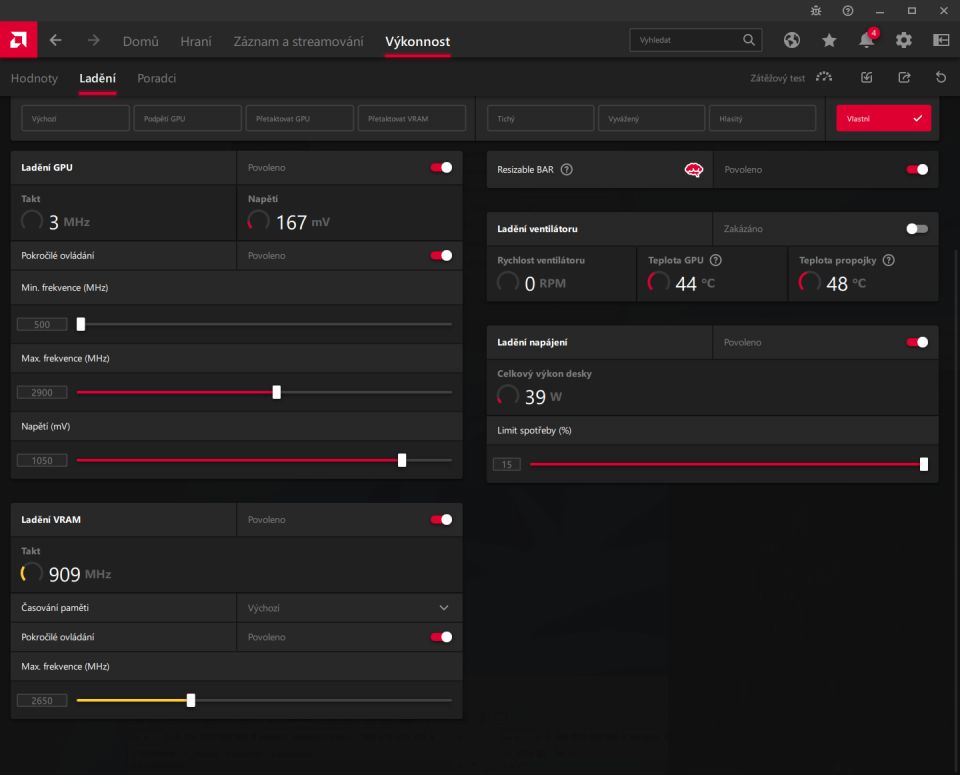
Task: Click the AMD logo home icon
Action: (x=18, y=40)
